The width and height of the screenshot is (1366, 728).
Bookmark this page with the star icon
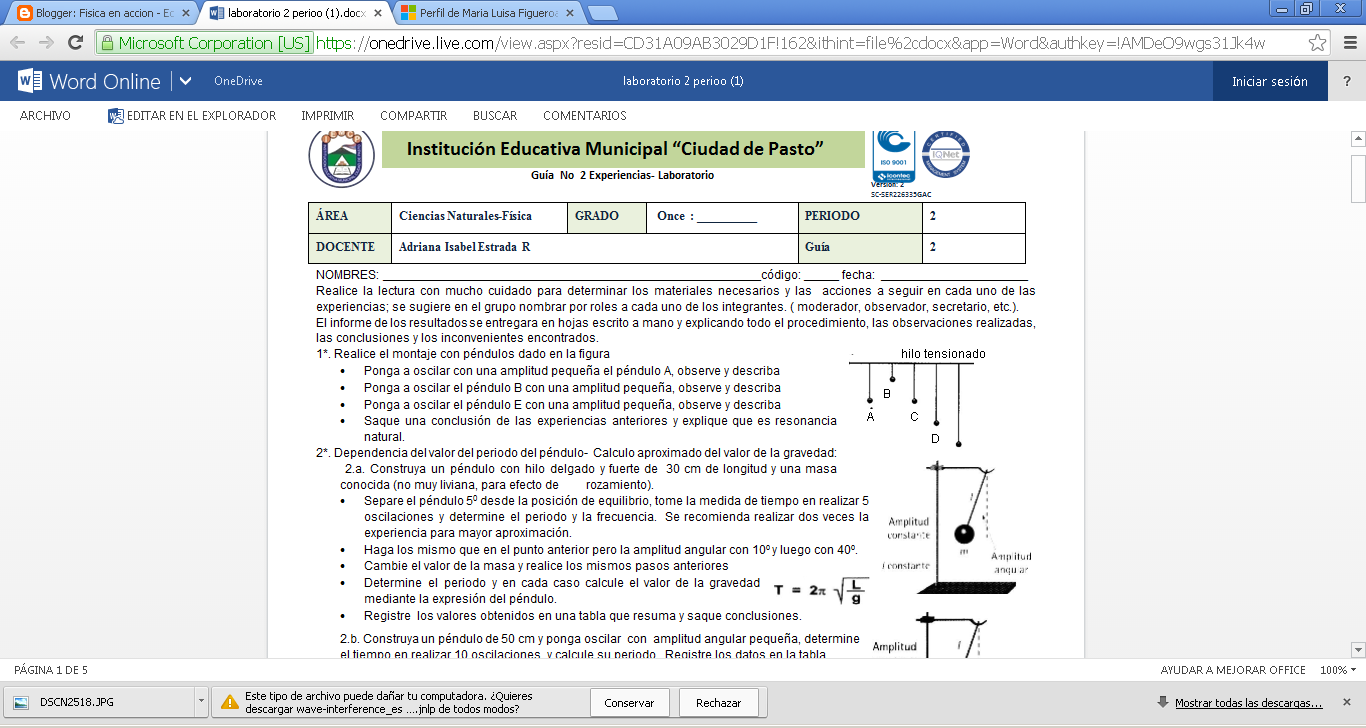coord(1318,43)
